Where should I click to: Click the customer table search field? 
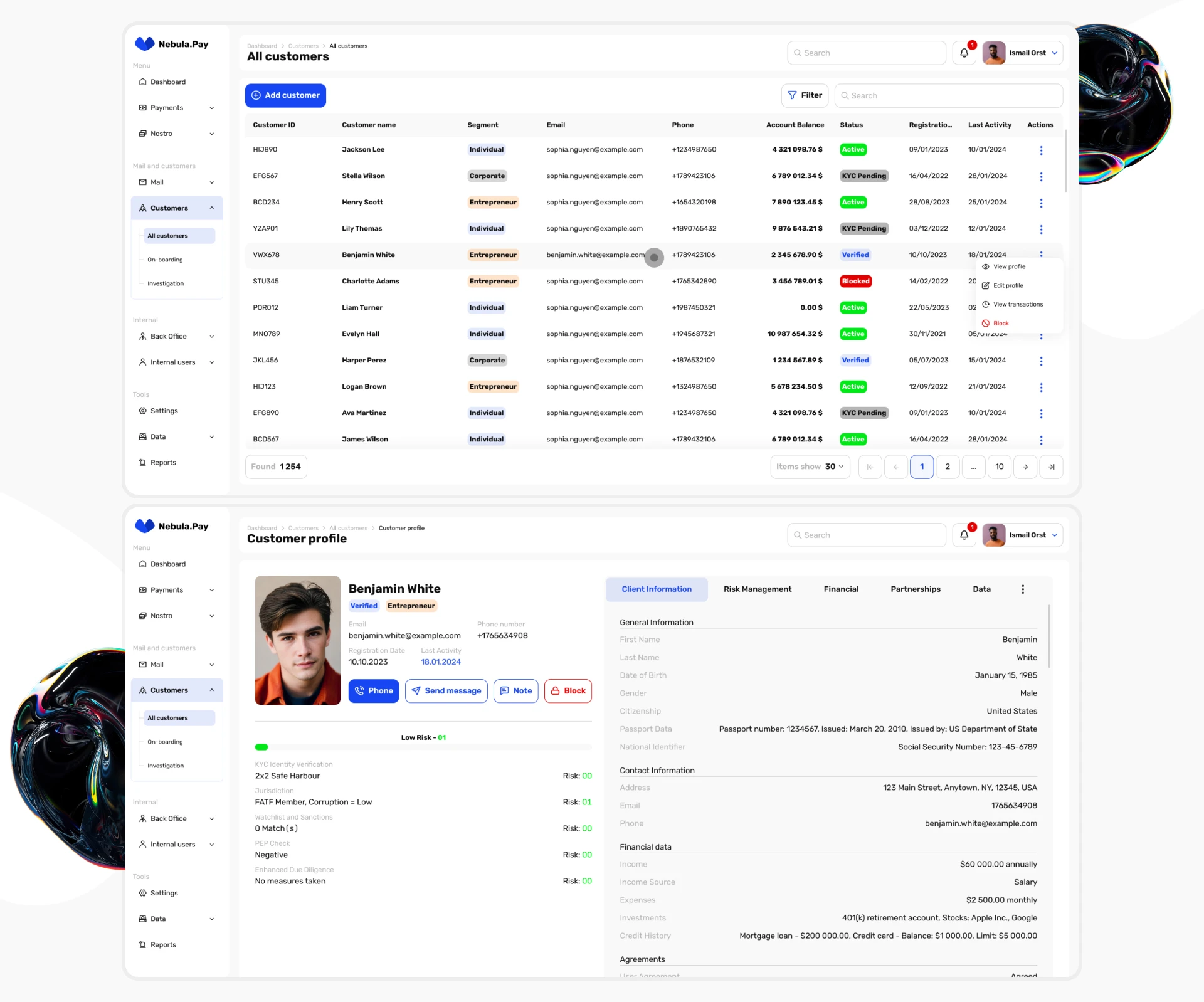pos(948,96)
